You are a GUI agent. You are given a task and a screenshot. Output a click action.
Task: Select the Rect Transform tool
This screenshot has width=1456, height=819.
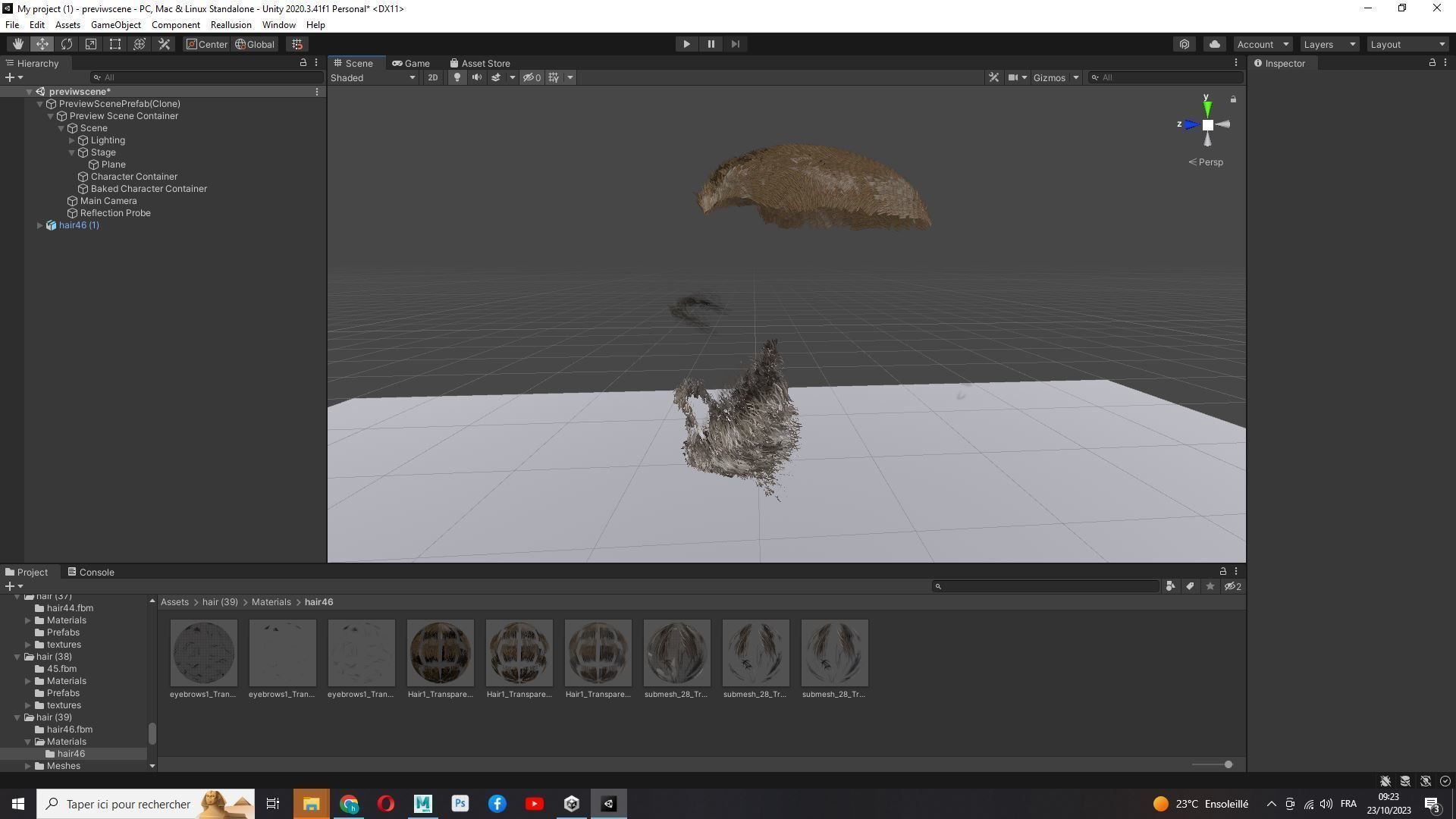[x=115, y=44]
